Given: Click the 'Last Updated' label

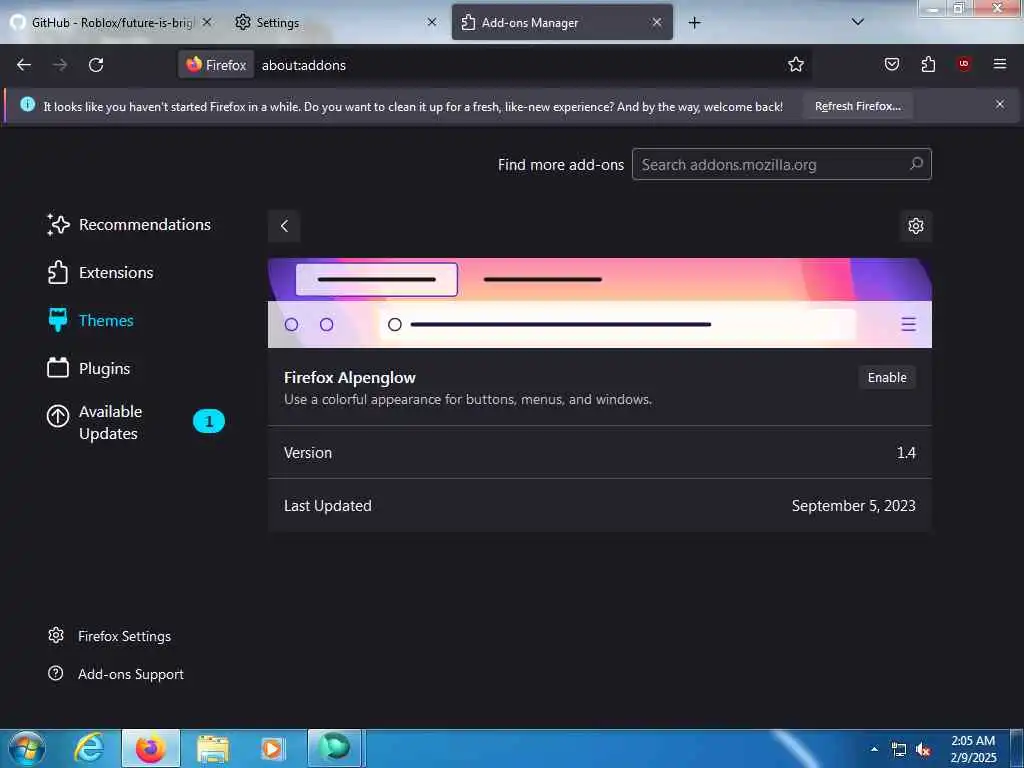Looking at the screenshot, I should (x=328, y=506).
